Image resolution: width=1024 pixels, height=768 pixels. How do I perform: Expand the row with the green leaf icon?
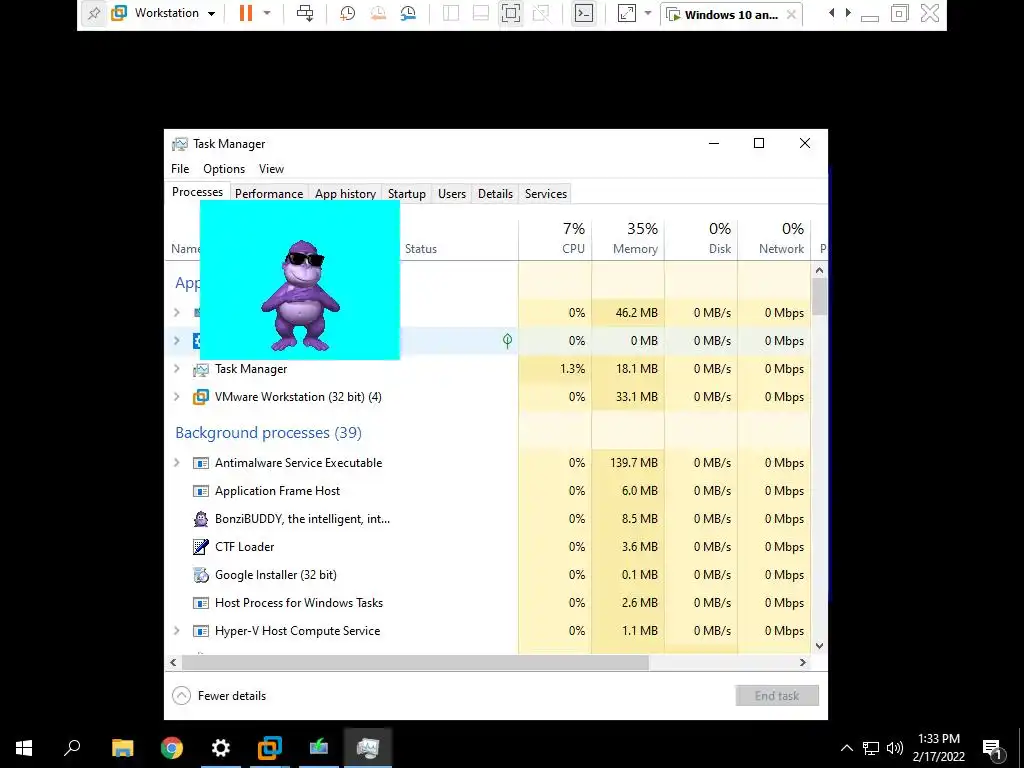pos(176,340)
